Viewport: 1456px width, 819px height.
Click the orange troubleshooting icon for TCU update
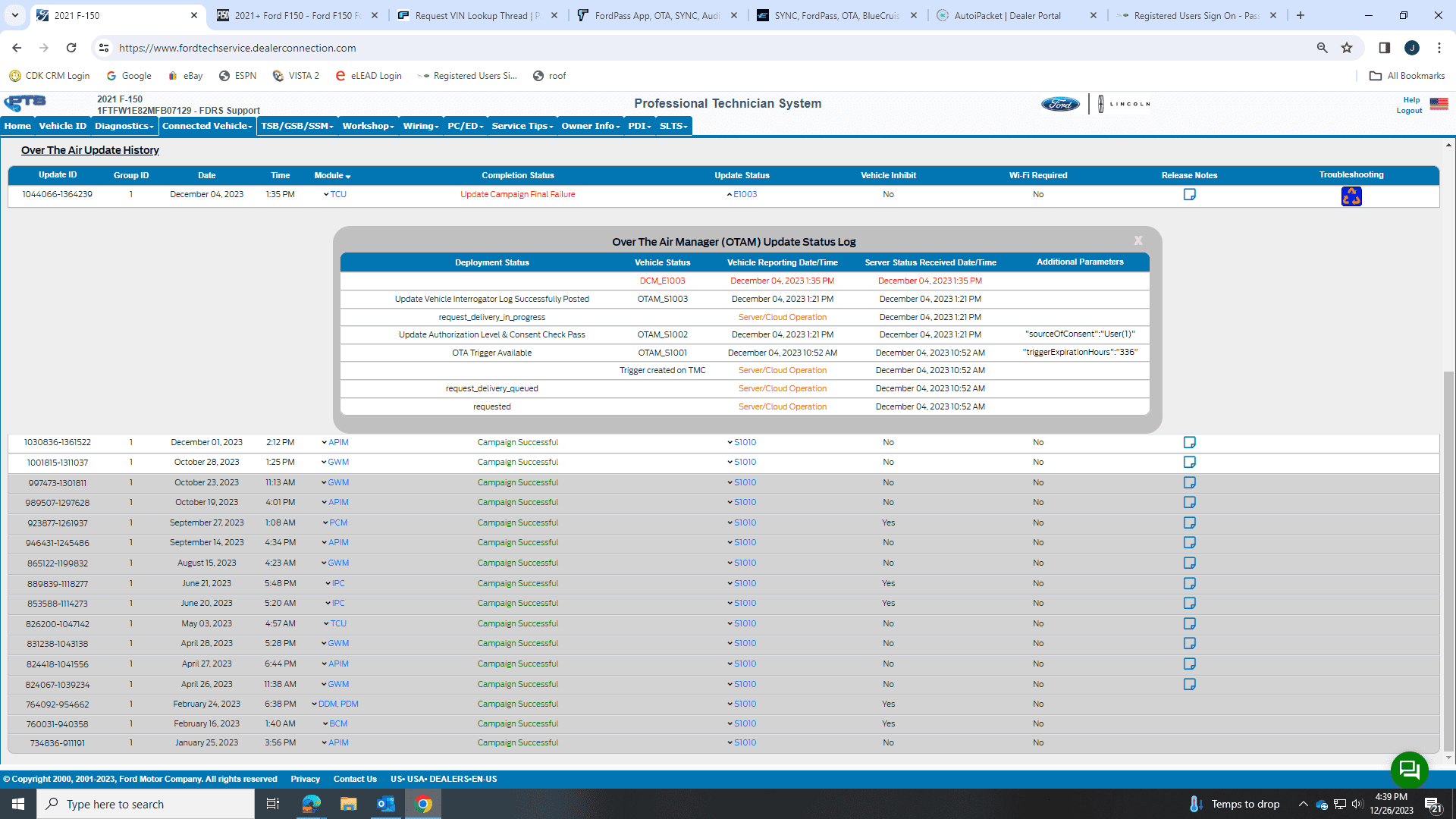coord(1351,196)
